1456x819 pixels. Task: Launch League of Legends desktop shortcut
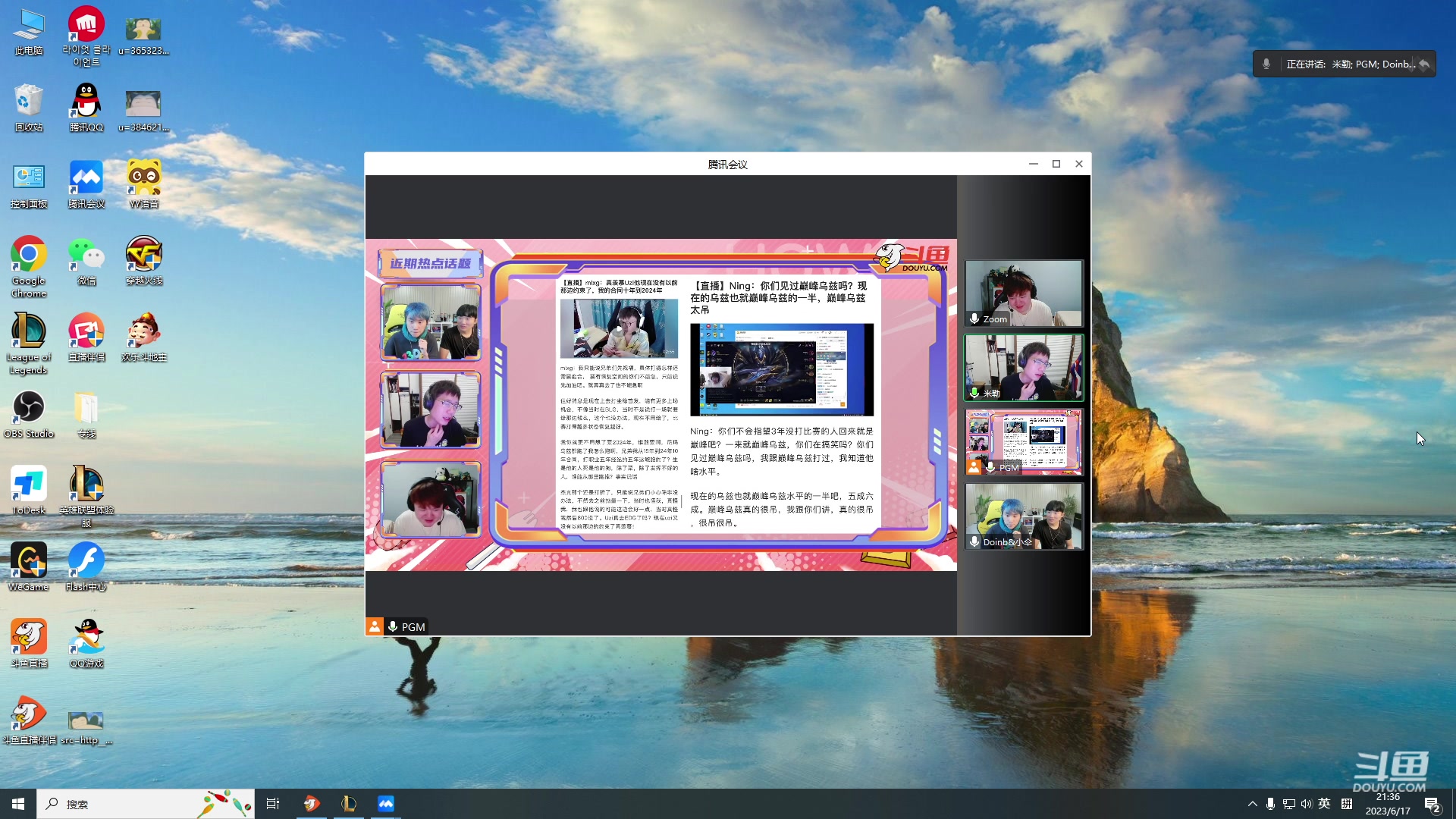[x=29, y=344]
